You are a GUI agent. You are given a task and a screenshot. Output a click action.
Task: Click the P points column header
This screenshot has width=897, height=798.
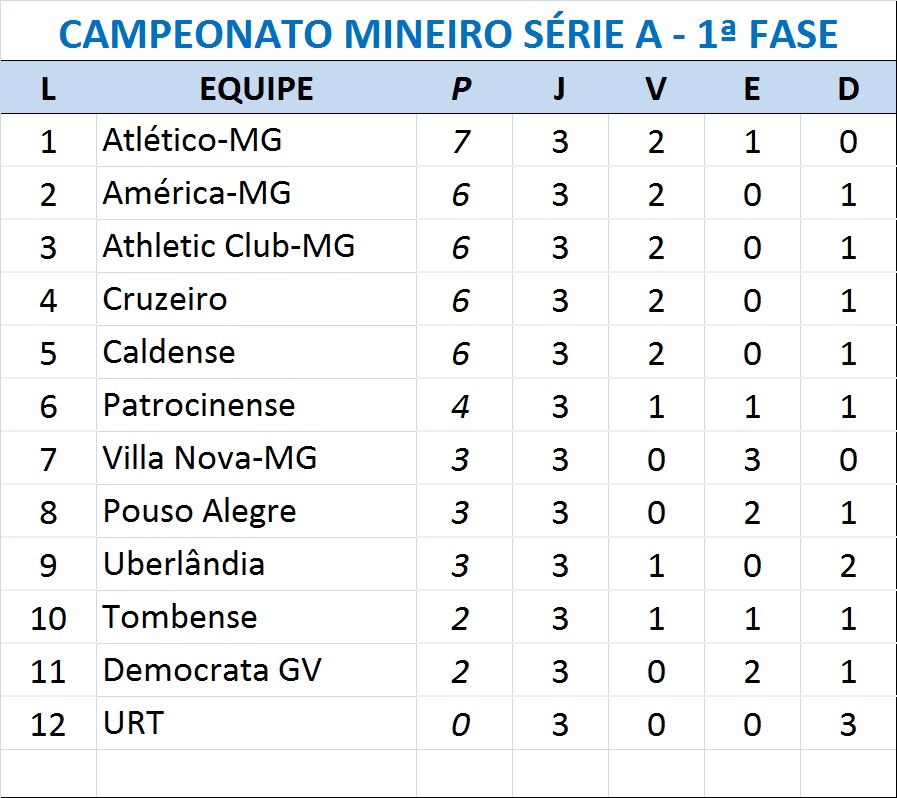[x=460, y=88]
